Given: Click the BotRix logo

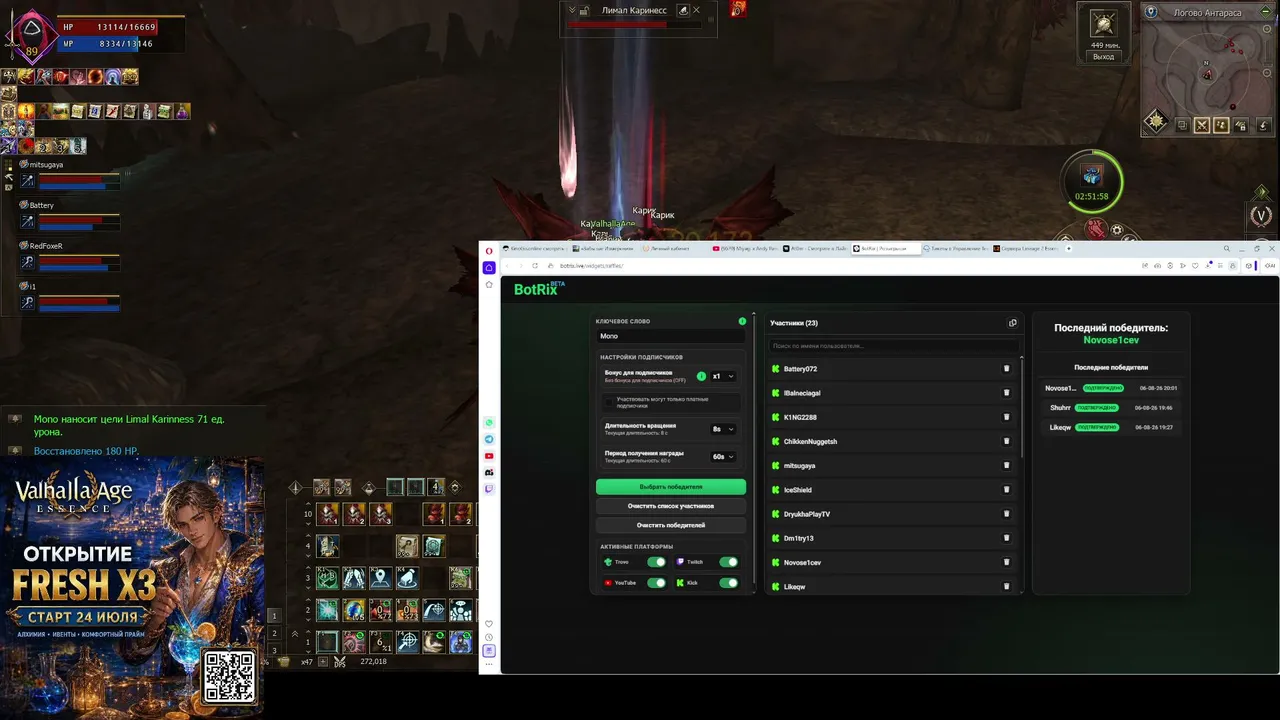Looking at the screenshot, I should pos(539,289).
